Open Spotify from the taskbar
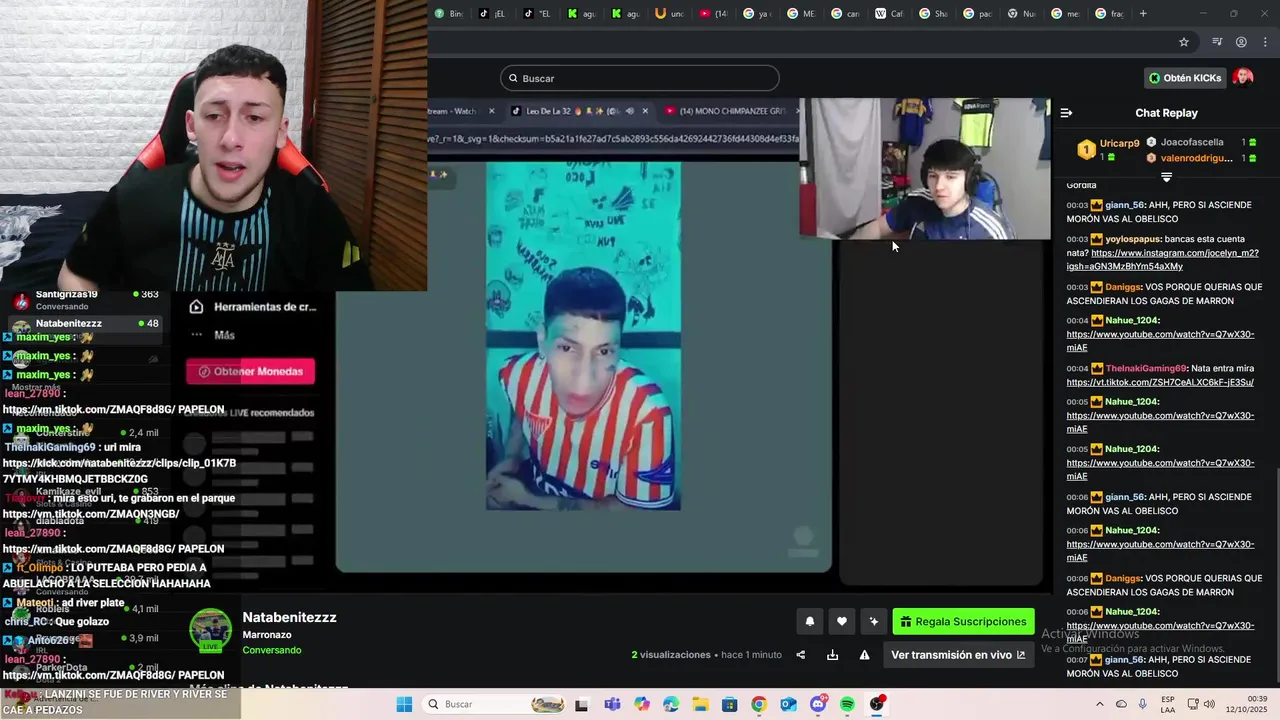Viewport: 1280px width, 720px height. click(848, 704)
